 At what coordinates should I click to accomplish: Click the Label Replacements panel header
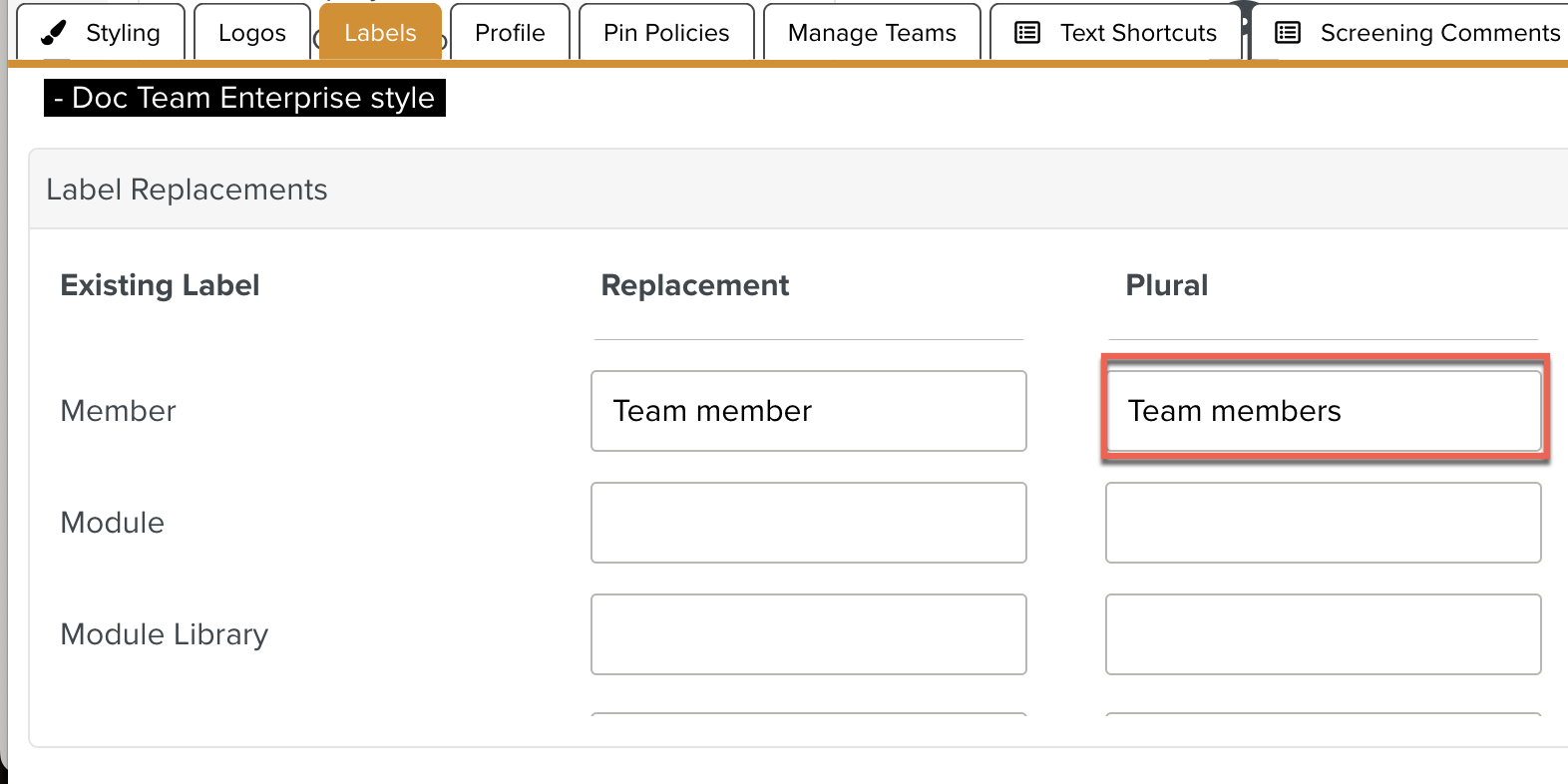coord(187,190)
